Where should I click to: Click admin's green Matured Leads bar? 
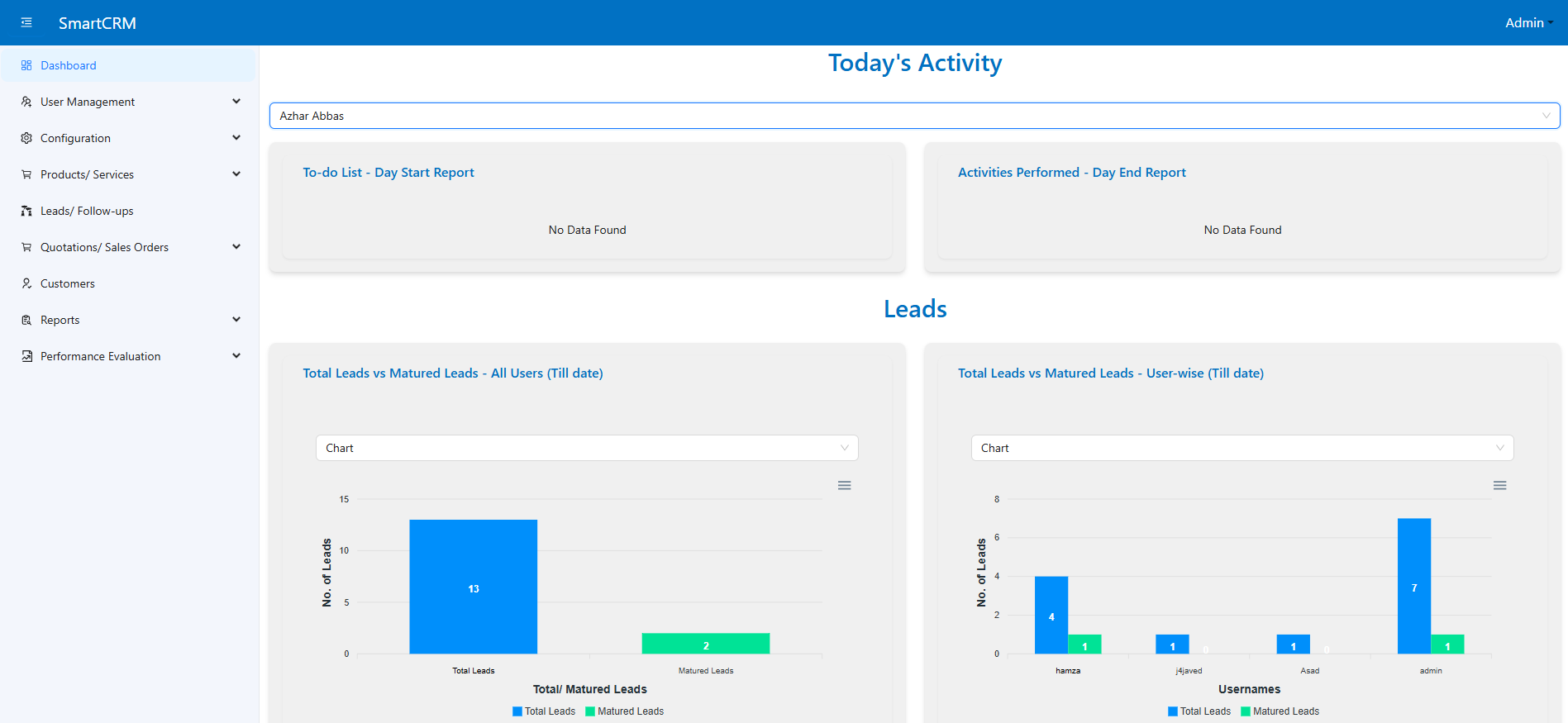click(x=1447, y=645)
